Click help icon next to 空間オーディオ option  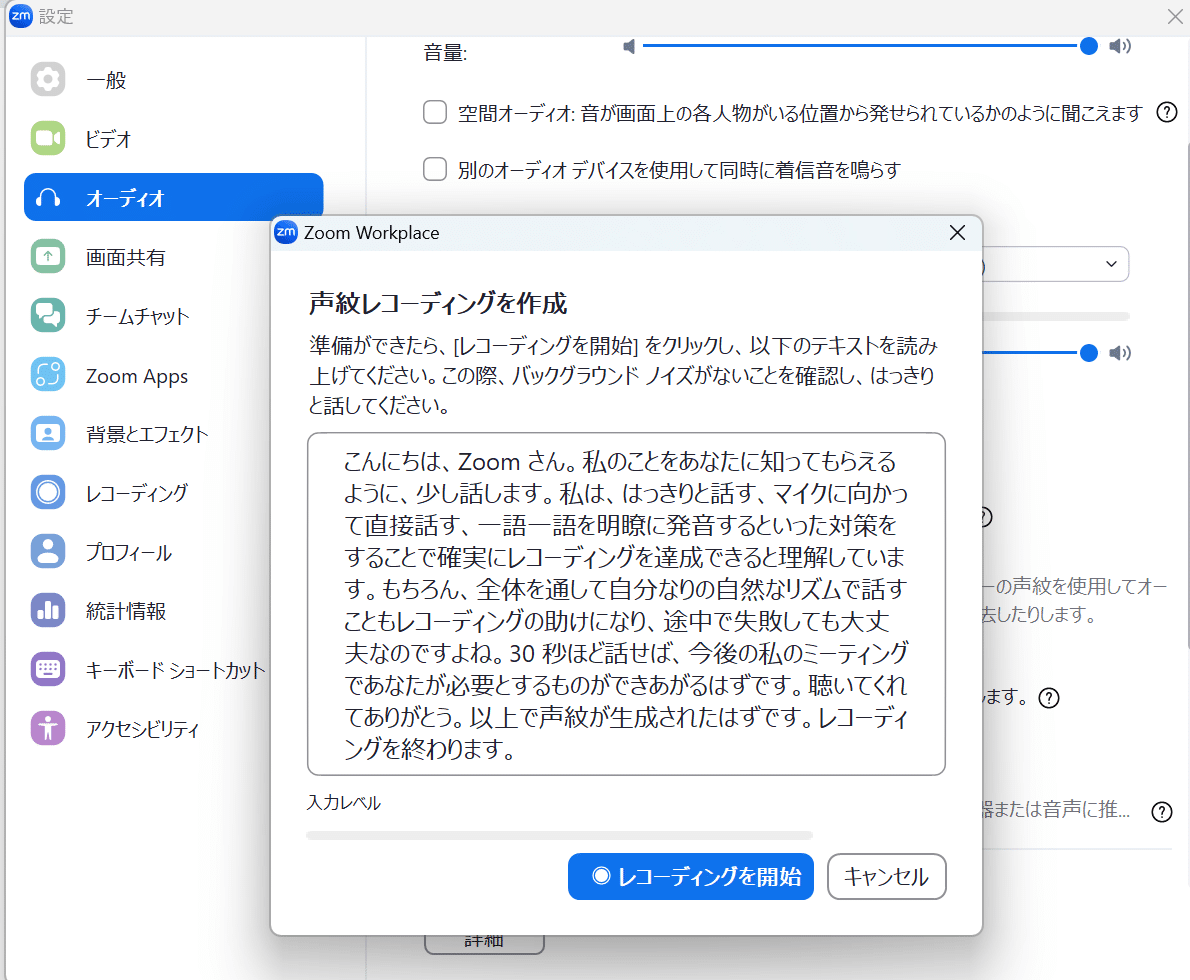point(1166,112)
